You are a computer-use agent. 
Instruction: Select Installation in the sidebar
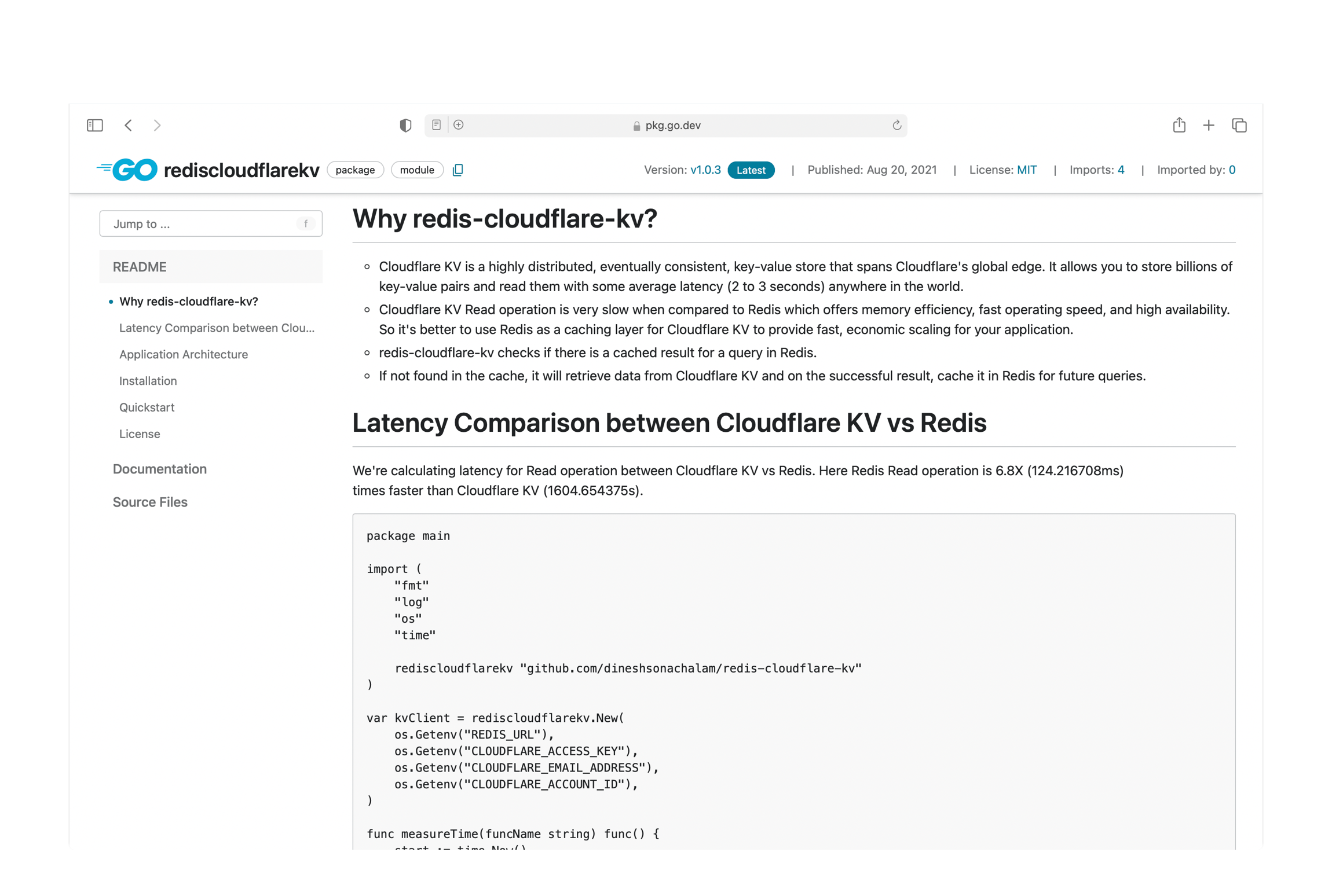pos(148,381)
